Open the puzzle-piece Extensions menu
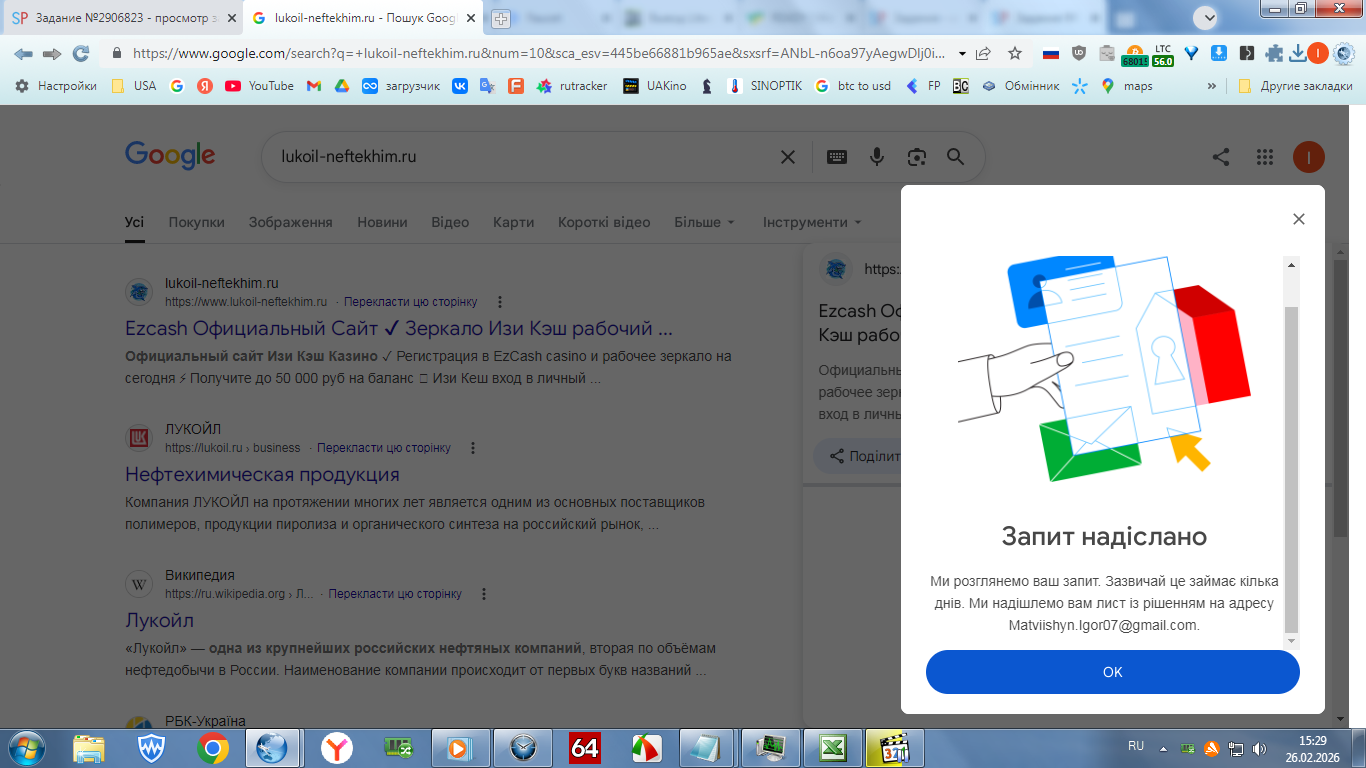This screenshot has width=1366, height=768. click(1274, 54)
